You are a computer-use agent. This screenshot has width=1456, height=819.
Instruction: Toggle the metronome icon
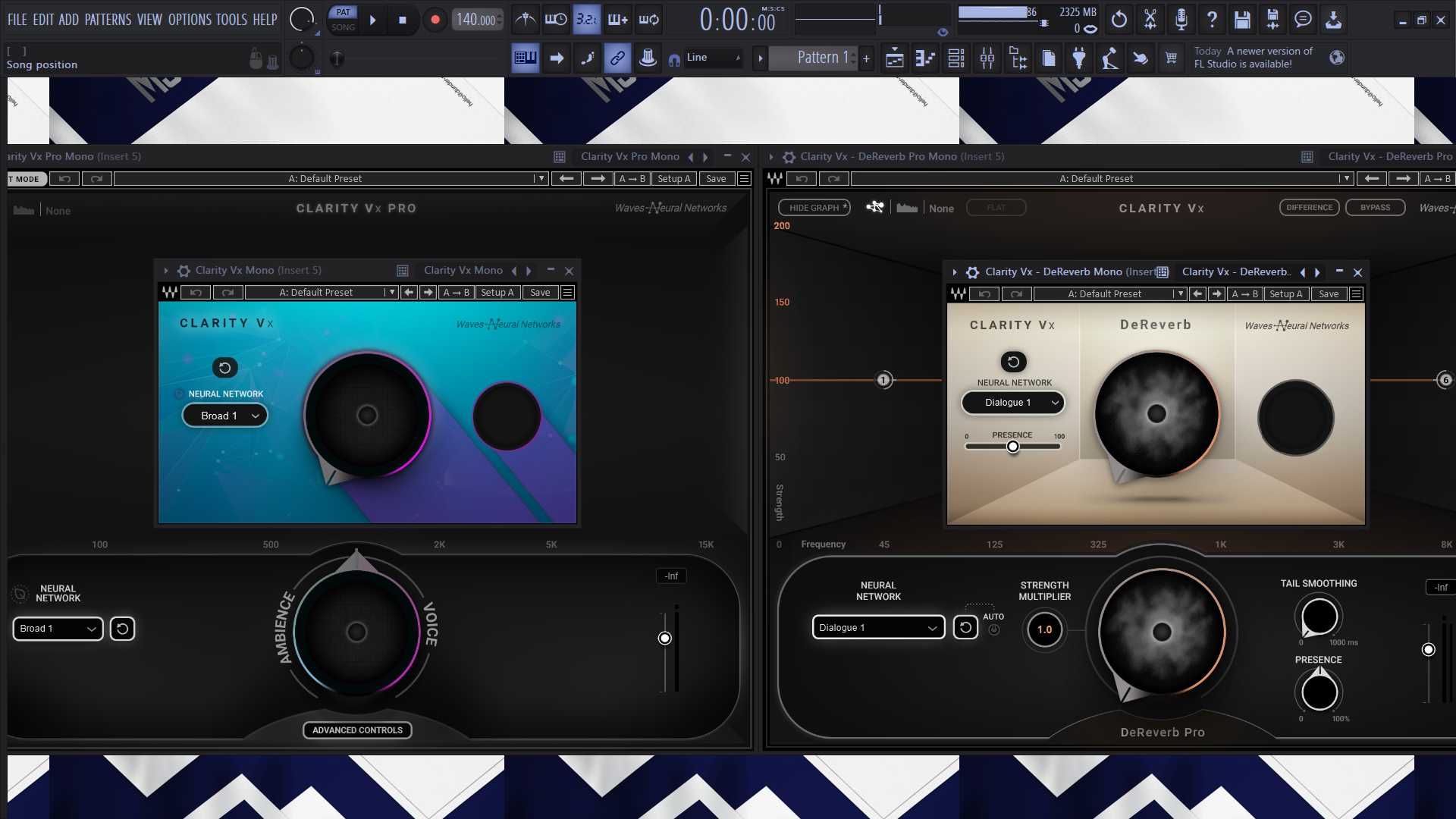click(x=525, y=20)
